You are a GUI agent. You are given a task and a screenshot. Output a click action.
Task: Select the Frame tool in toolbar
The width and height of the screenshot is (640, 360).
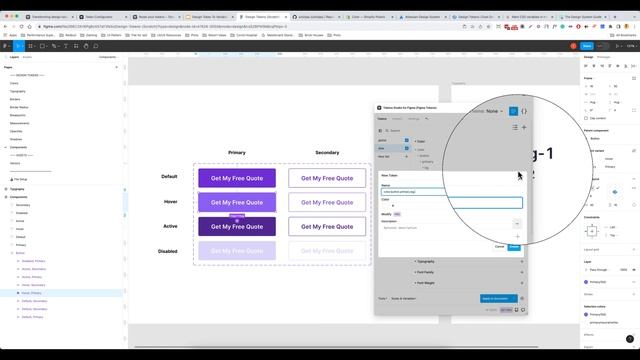pyautogui.click(x=31, y=46)
